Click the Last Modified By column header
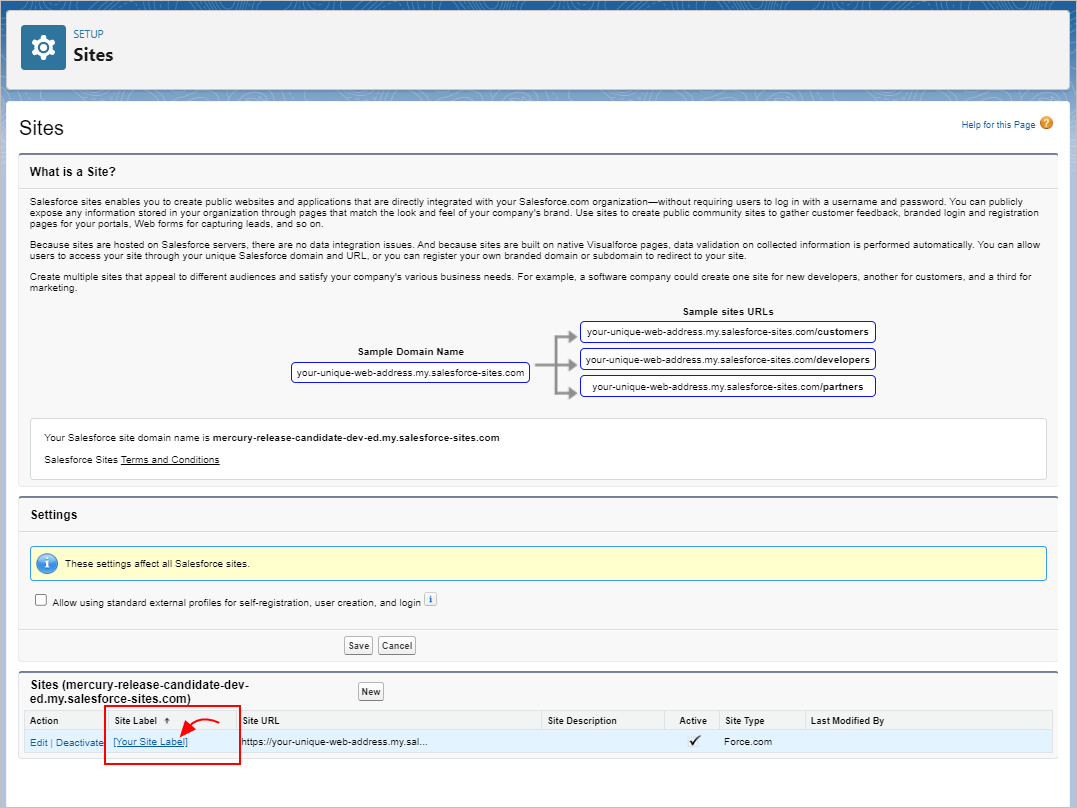This screenshot has width=1077, height=808. (x=847, y=721)
